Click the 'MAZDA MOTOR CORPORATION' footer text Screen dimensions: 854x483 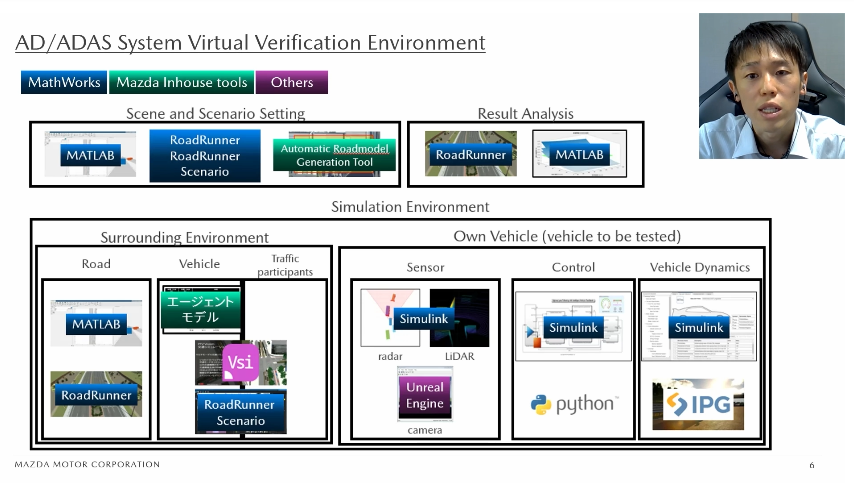87,464
